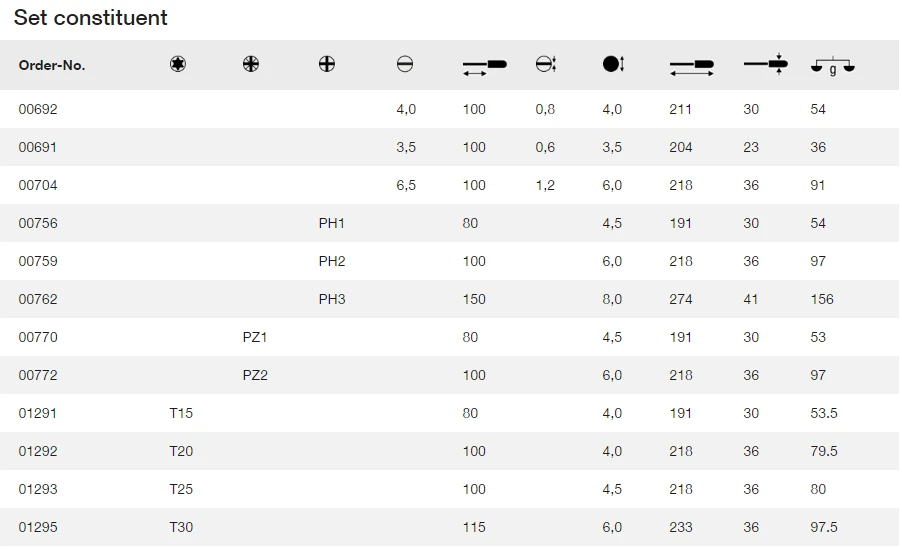Click the blade thickness column icon
902x549 pixels.
click(x=545, y=65)
